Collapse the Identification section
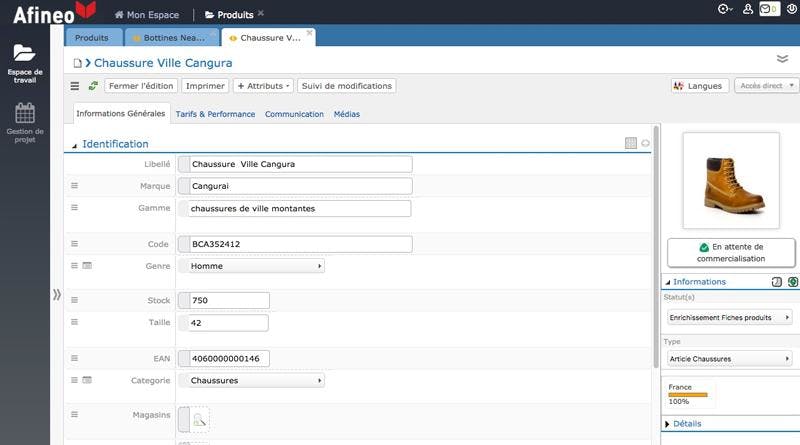Image resolution: width=800 pixels, height=445 pixels. click(x=74, y=145)
